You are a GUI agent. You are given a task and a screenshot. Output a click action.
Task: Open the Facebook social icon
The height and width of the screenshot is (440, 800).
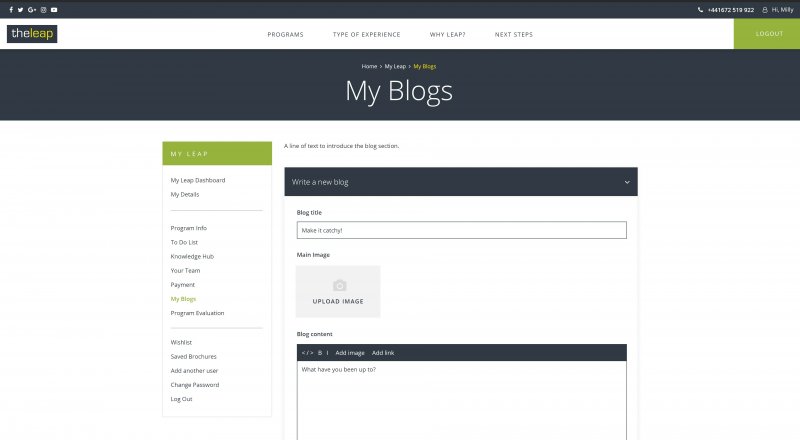[x=11, y=9]
